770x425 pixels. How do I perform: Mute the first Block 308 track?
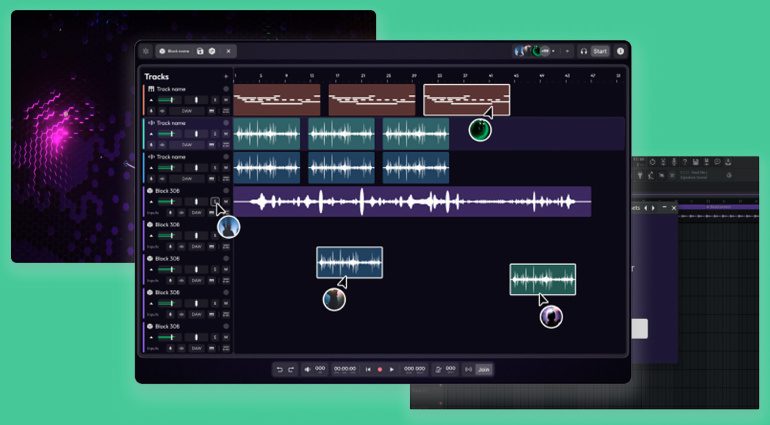click(226, 201)
